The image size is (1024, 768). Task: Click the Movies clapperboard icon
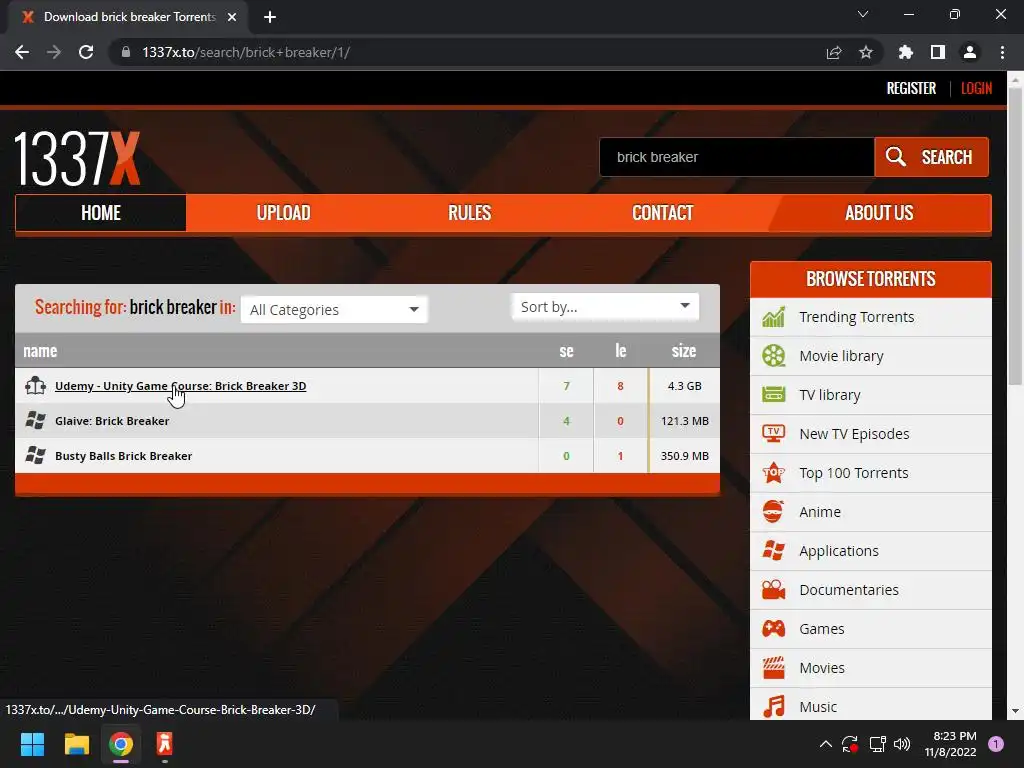point(773,667)
